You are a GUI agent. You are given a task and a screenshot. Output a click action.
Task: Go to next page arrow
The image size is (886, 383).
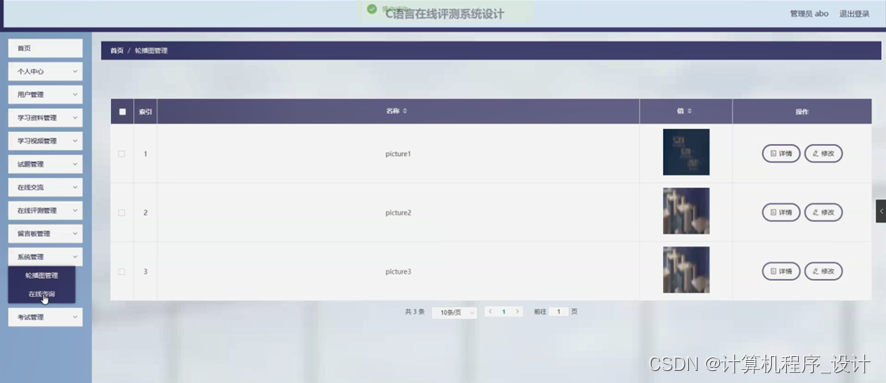[517, 311]
